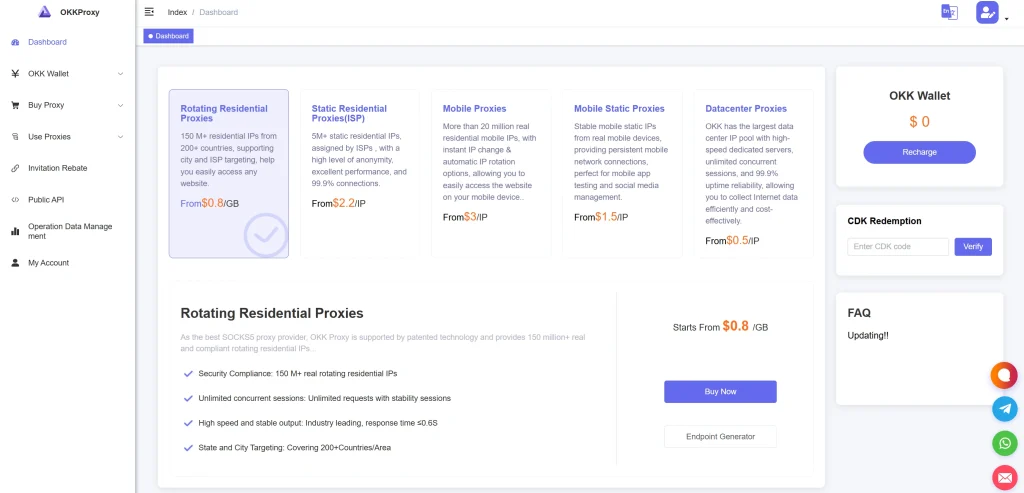Viewport: 1024px width, 493px height.
Task: Select the Static Residential Proxies(ISP) card
Action: (x=359, y=173)
